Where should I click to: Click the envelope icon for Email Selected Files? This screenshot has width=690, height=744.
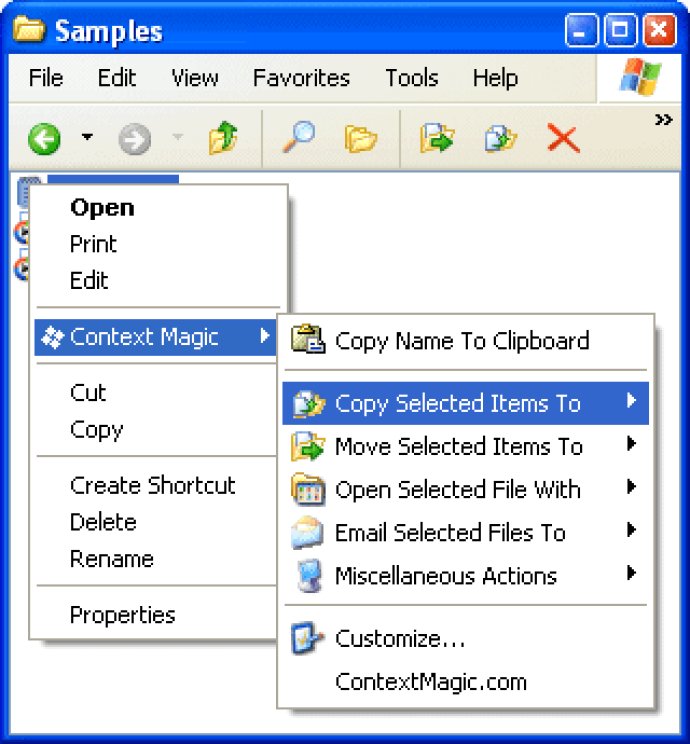click(308, 532)
